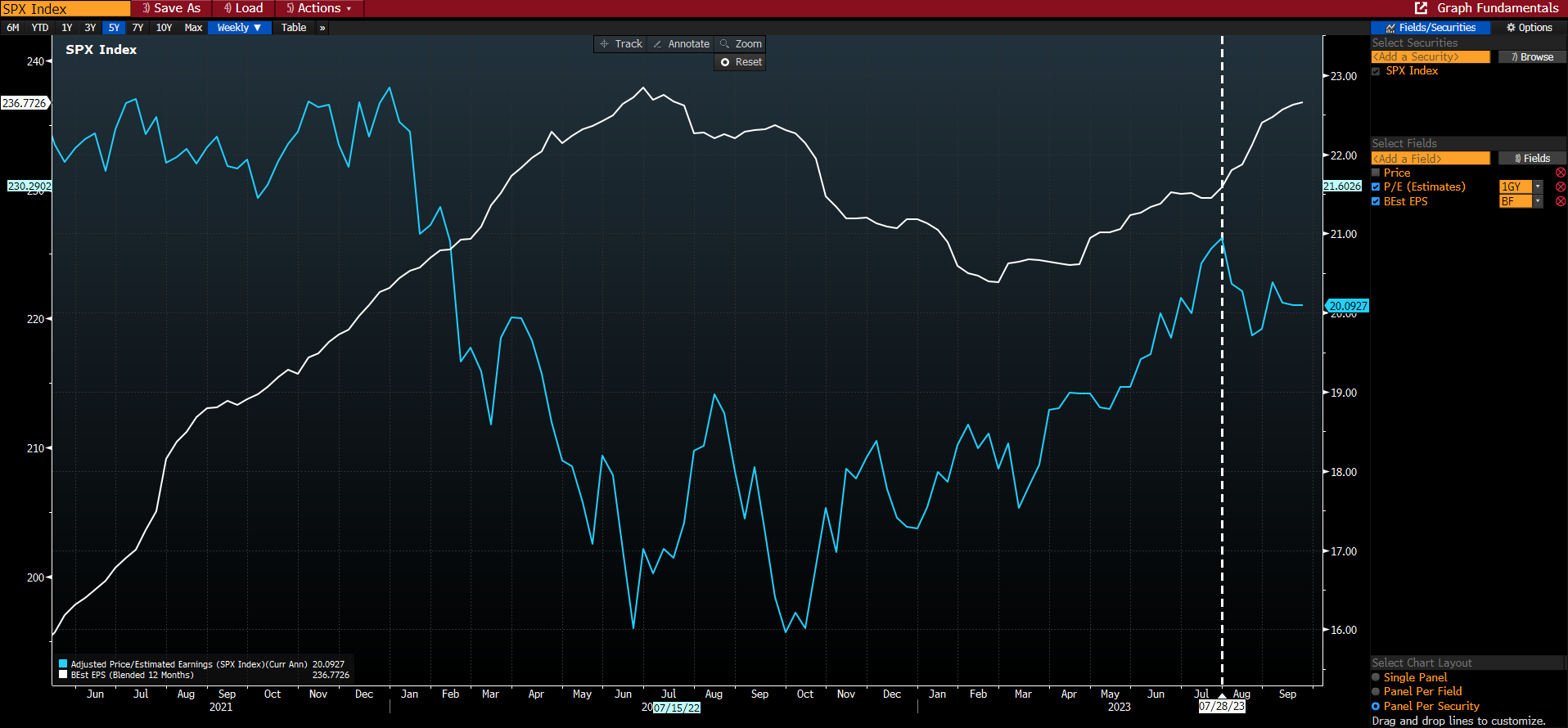Select the Panel Per Security layout option
Screen dimensions: 1568x728
[1376, 706]
